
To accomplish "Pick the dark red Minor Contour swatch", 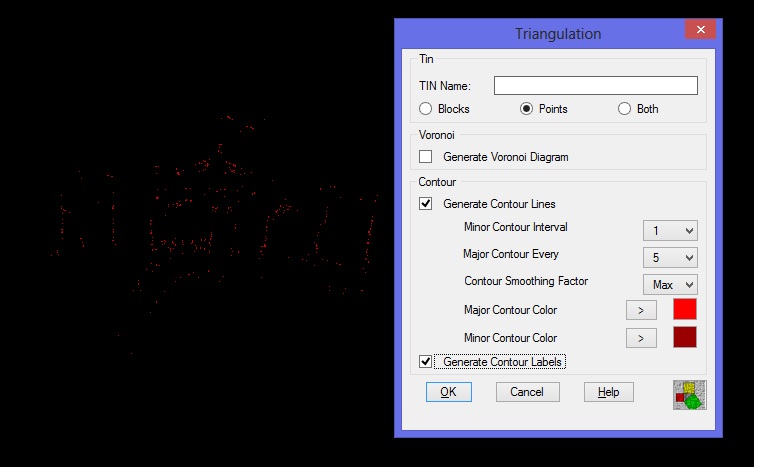I will pyautogui.click(x=685, y=337).
